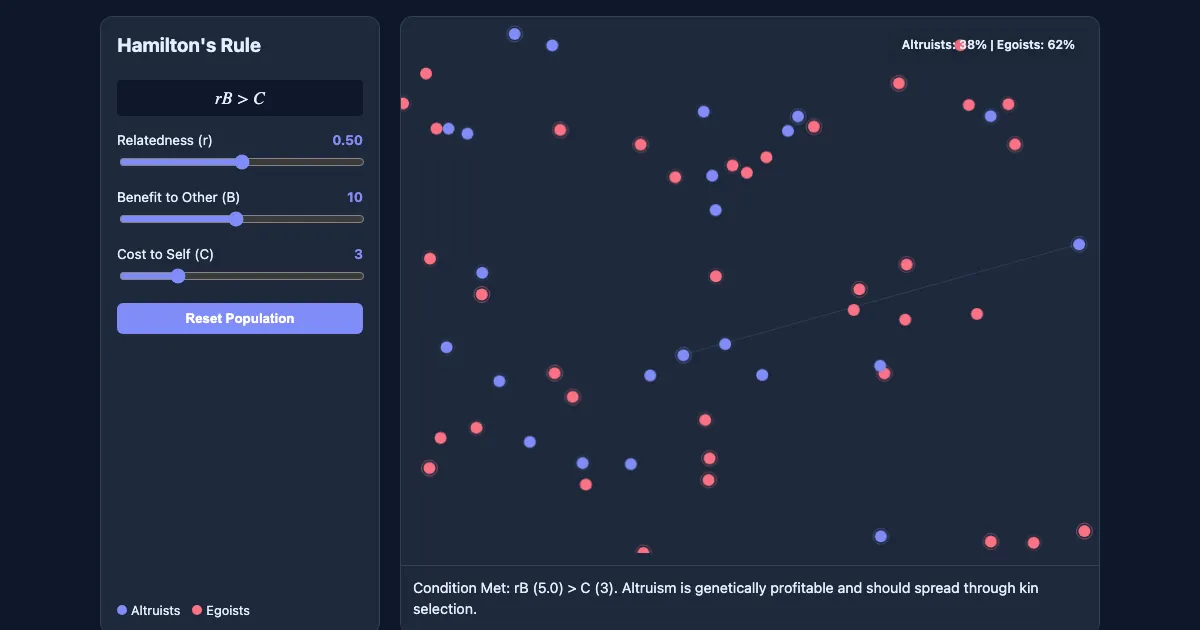Adjust the Cost to Self (C) slider
This screenshot has width=1200, height=630.
pos(240,276)
